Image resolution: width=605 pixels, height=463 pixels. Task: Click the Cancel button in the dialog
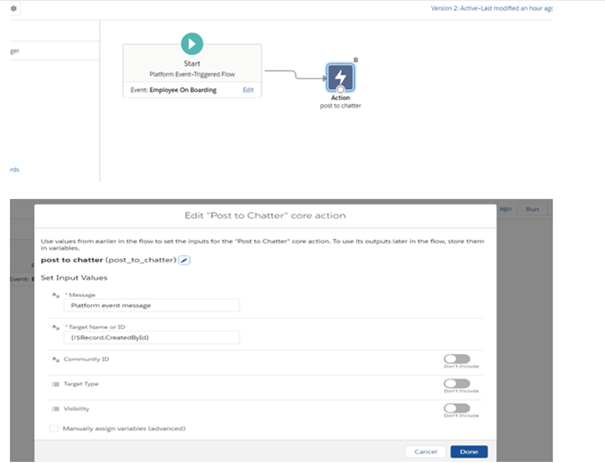point(425,451)
